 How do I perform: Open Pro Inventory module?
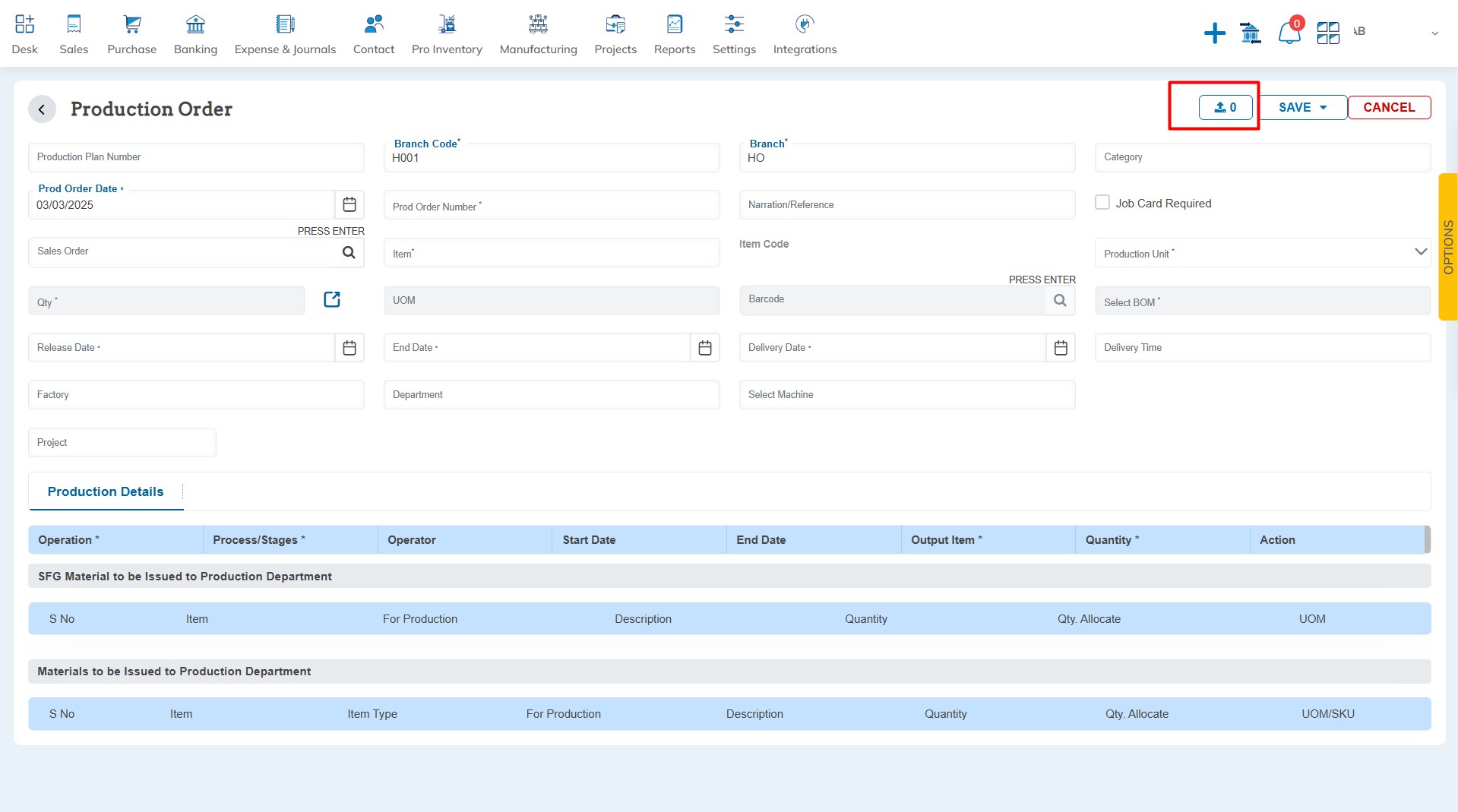tap(447, 34)
